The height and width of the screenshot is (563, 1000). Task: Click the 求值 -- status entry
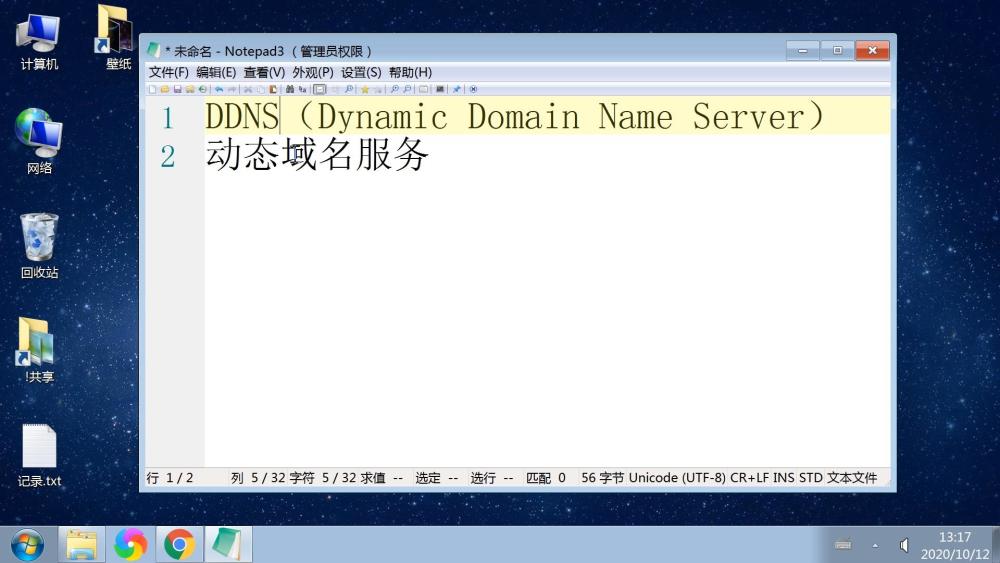tap(381, 478)
